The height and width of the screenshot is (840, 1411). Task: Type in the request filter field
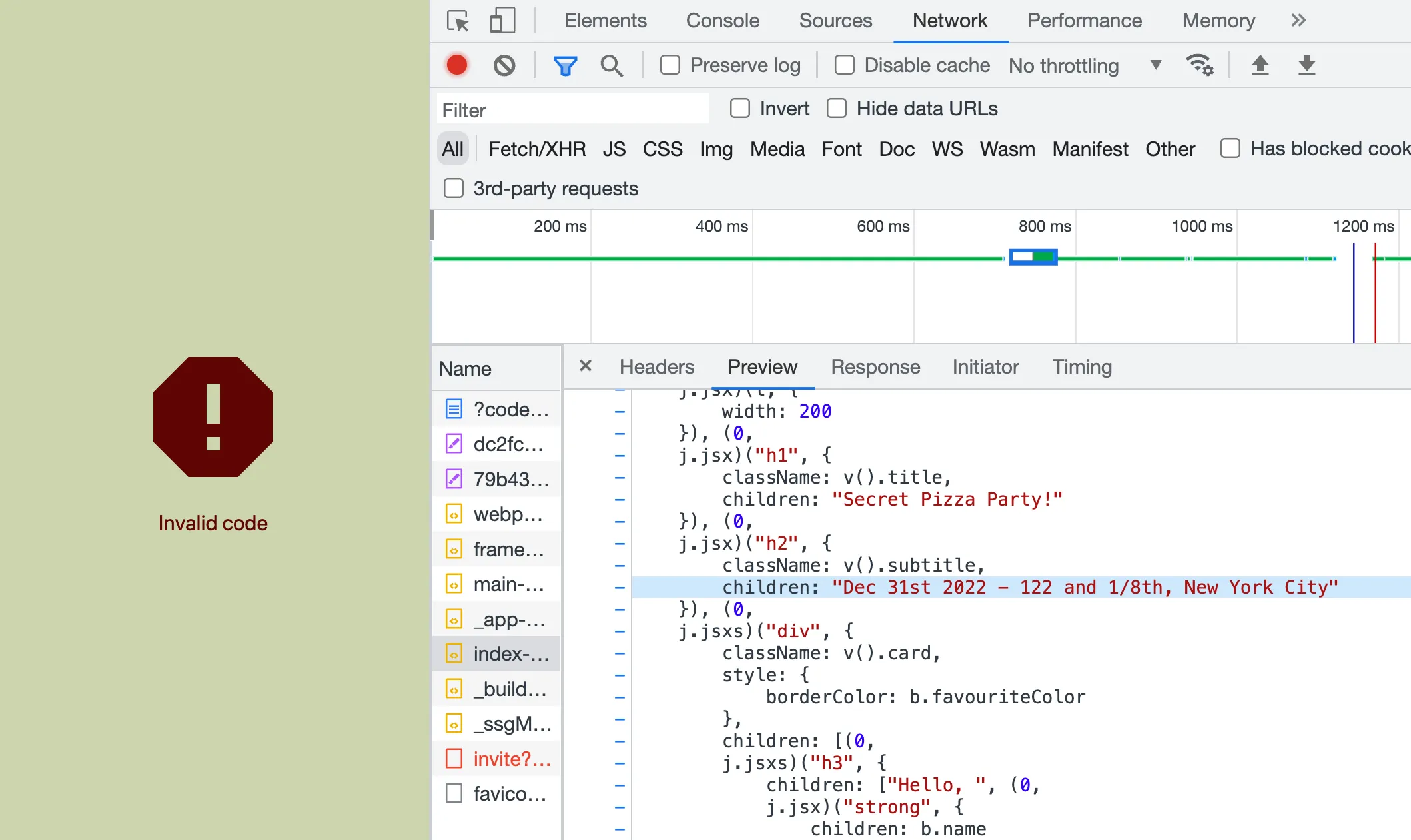pos(572,109)
